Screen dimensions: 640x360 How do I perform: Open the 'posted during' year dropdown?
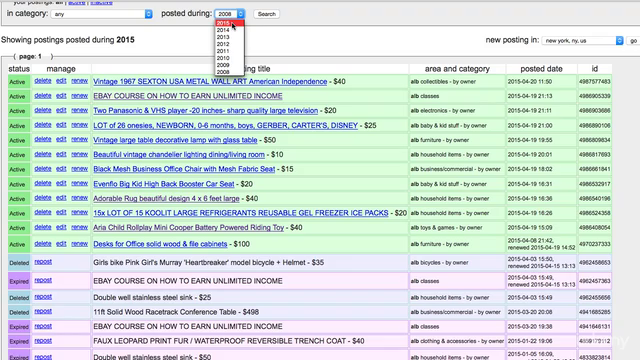tap(230, 14)
